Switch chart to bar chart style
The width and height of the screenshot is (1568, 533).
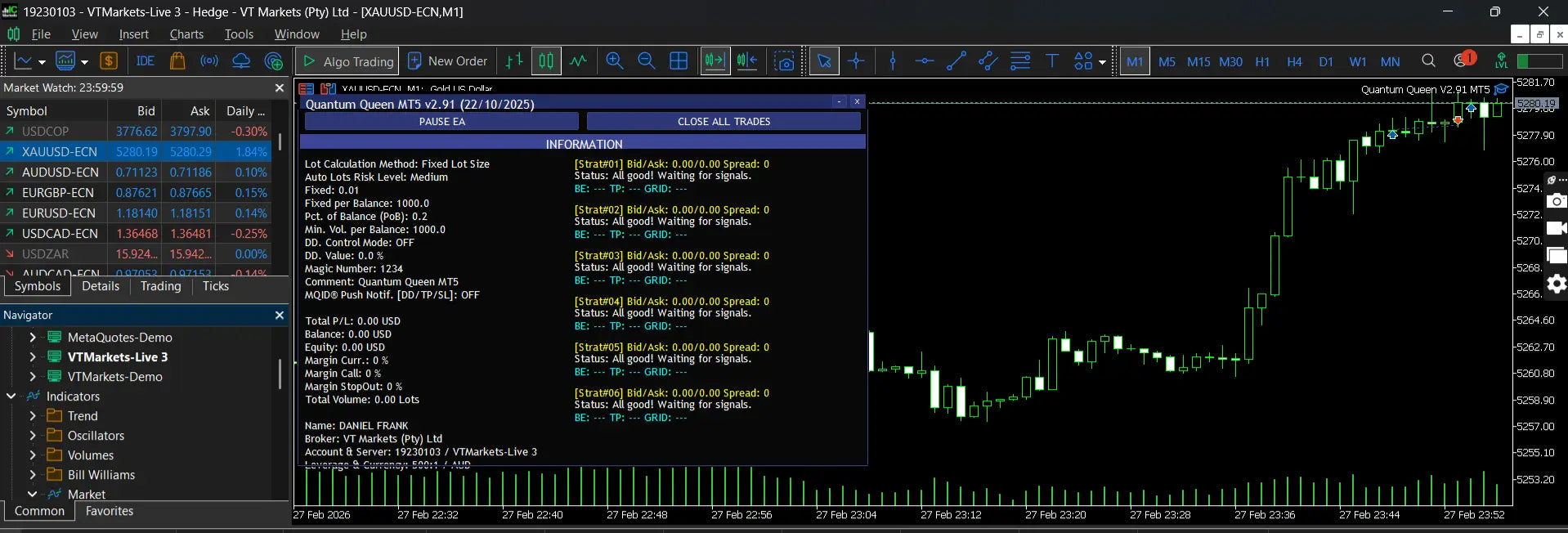tap(514, 61)
